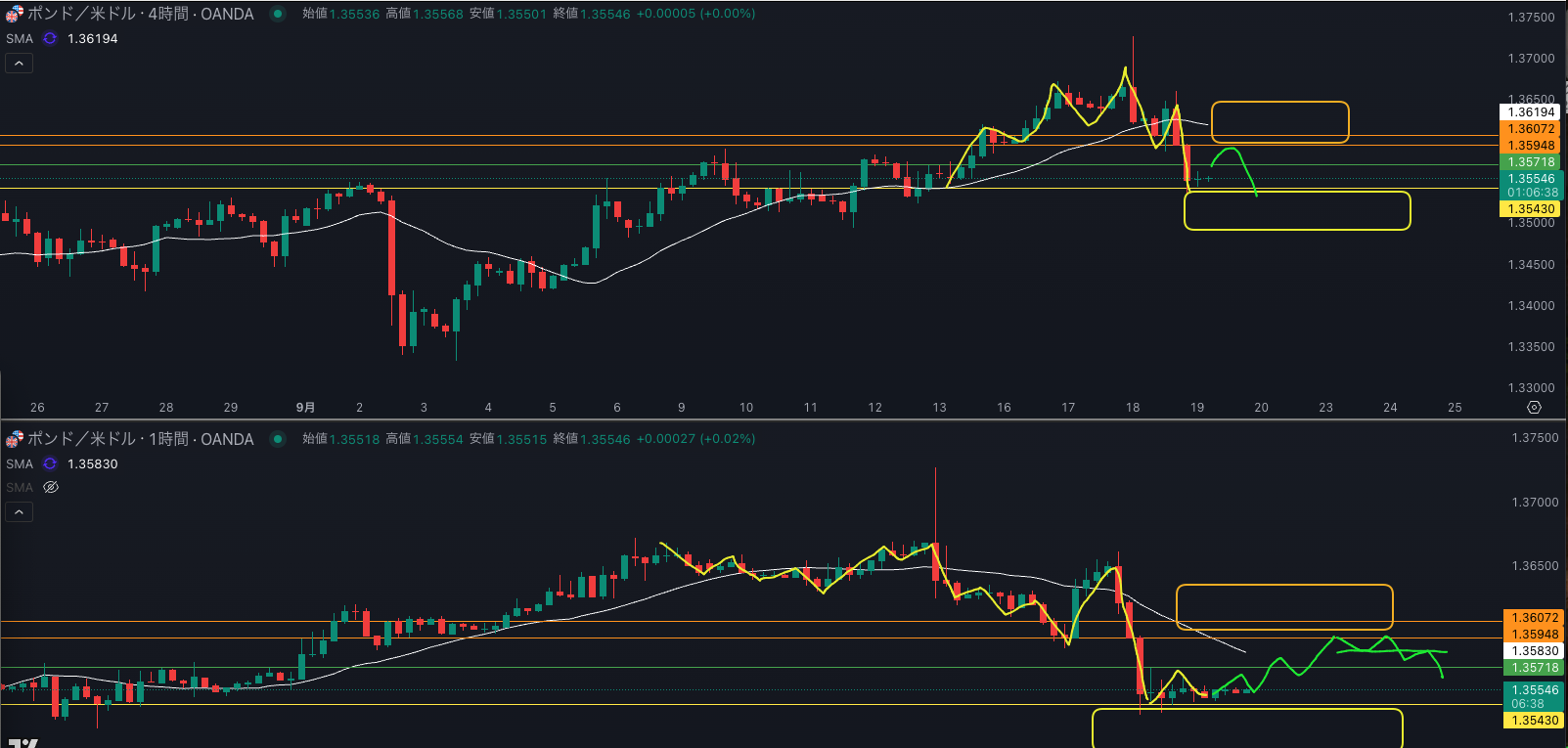1568x748 pixels.
Task: Click the change value +0.00005 (+0.00%)
Action: 695,14
